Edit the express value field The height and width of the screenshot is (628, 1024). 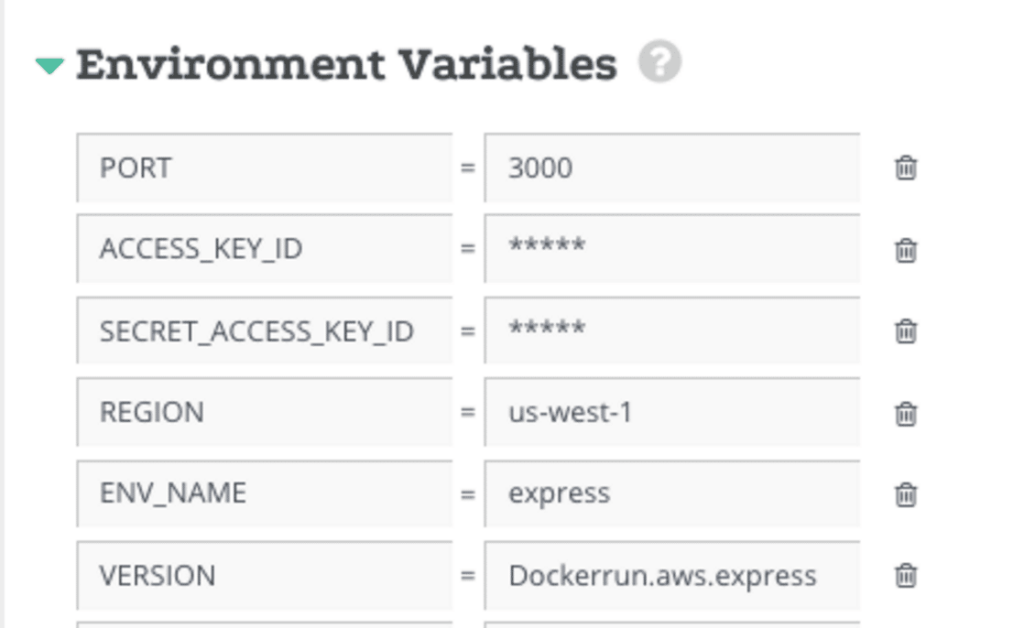pos(672,494)
